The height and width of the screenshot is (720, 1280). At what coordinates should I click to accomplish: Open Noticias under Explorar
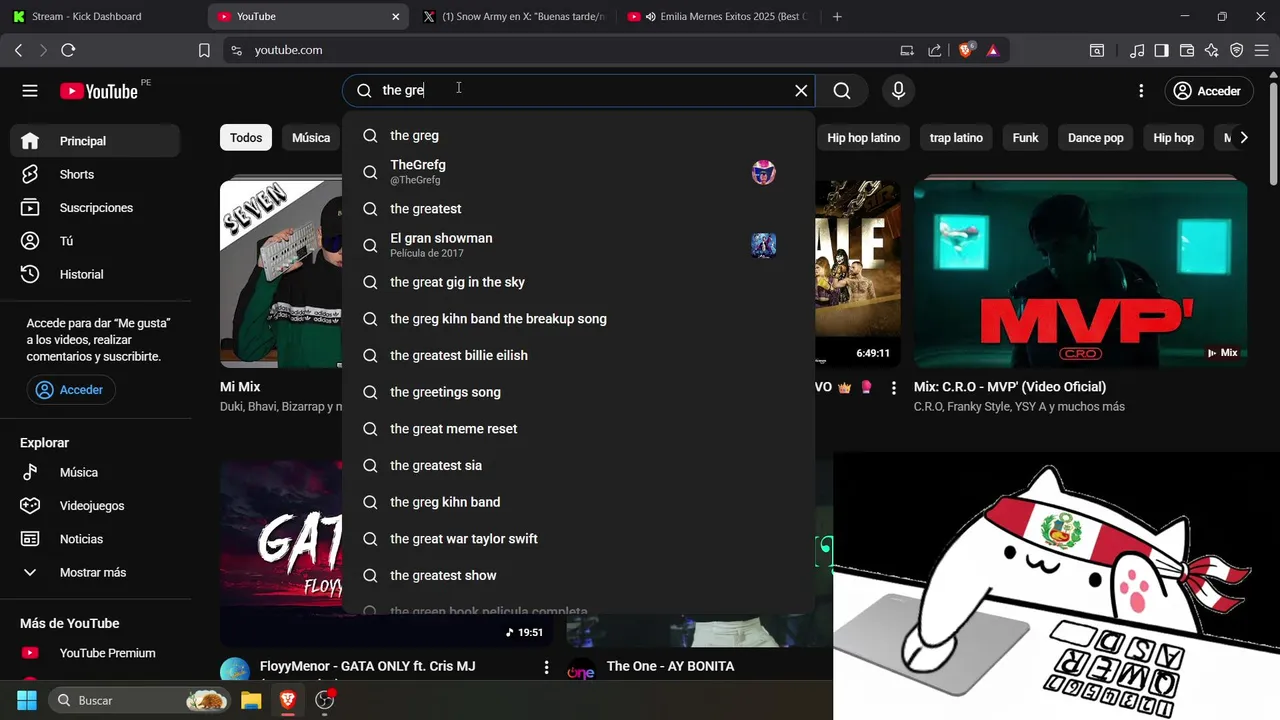(x=95, y=539)
